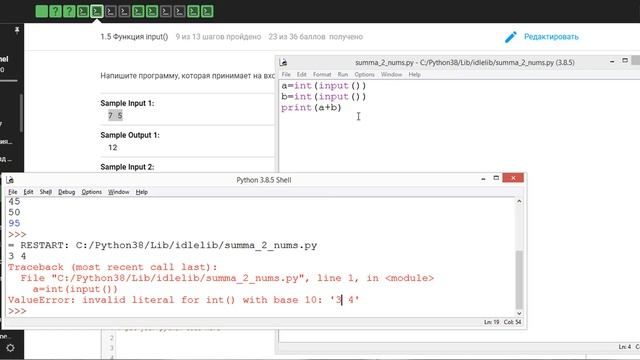
Task: Open step 3, the second question-mark step
Action: (x=69, y=11)
